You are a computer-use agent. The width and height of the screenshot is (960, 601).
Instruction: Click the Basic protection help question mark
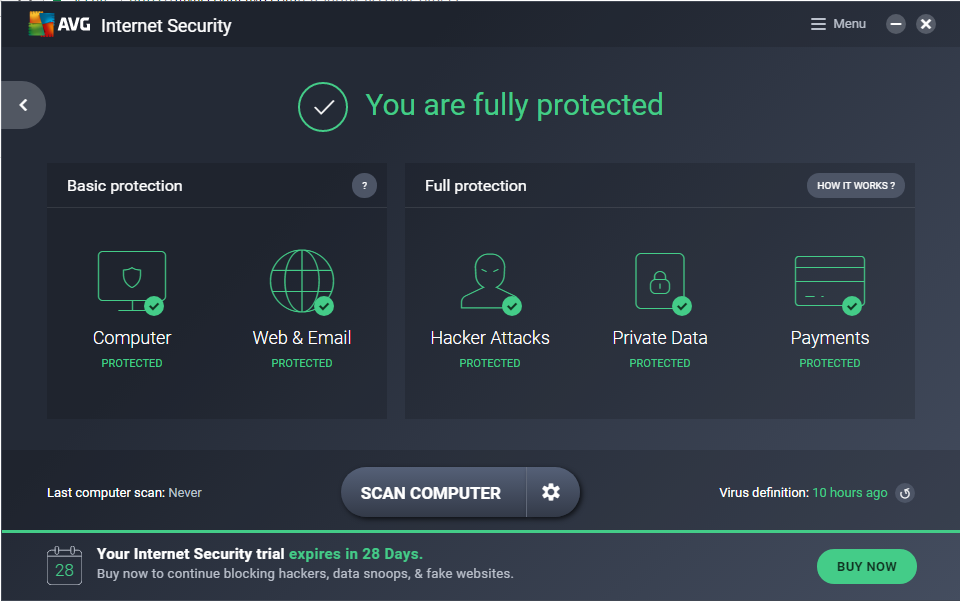pyautogui.click(x=364, y=185)
